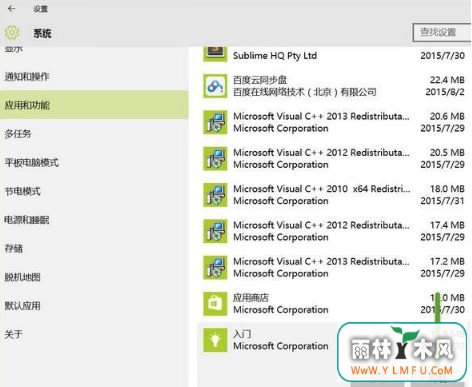Click the 18.0 MB size value
472x387 pixels.
tap(447, 189)
